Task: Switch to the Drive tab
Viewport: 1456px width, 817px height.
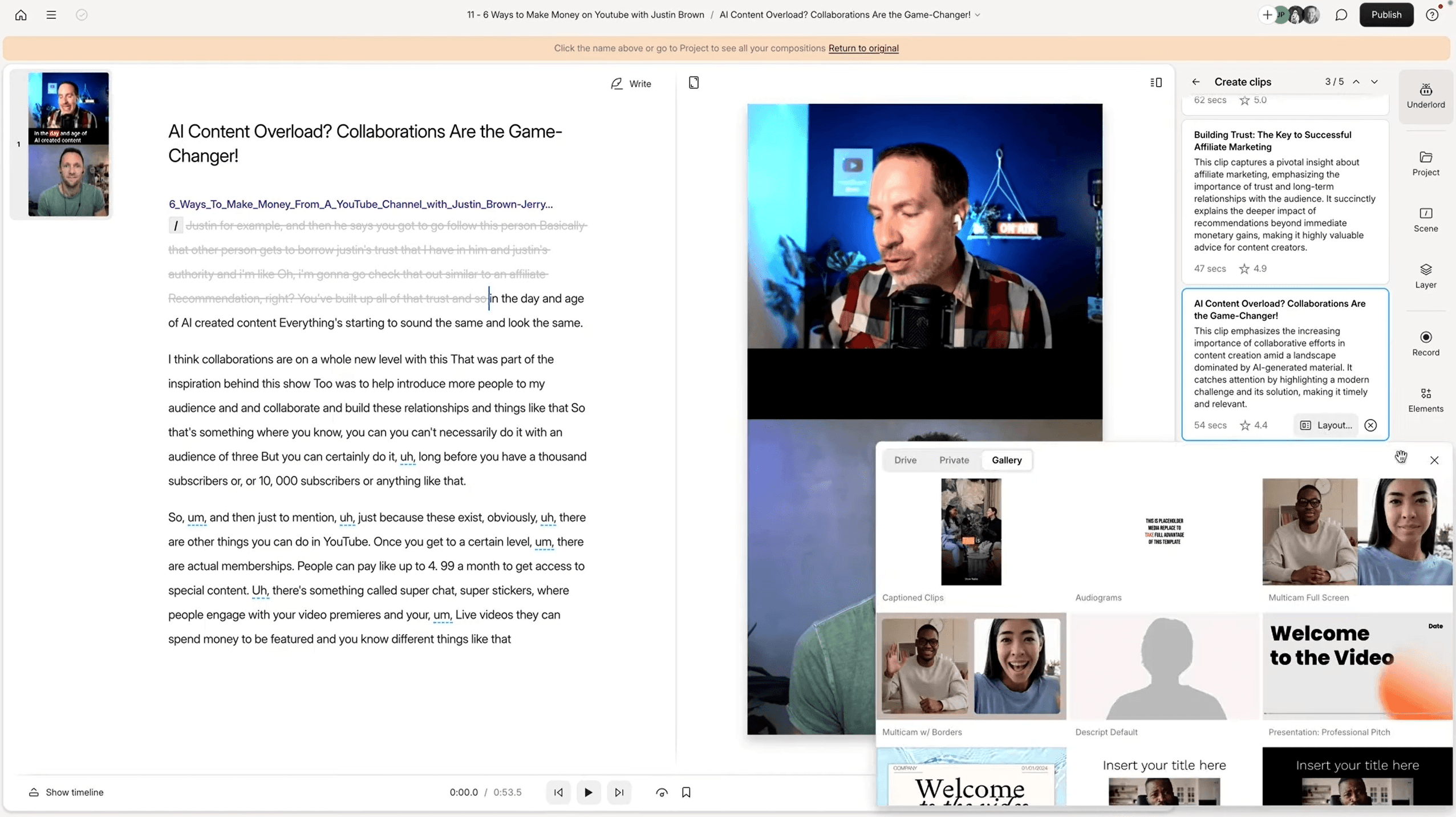Action: point(905,460)
